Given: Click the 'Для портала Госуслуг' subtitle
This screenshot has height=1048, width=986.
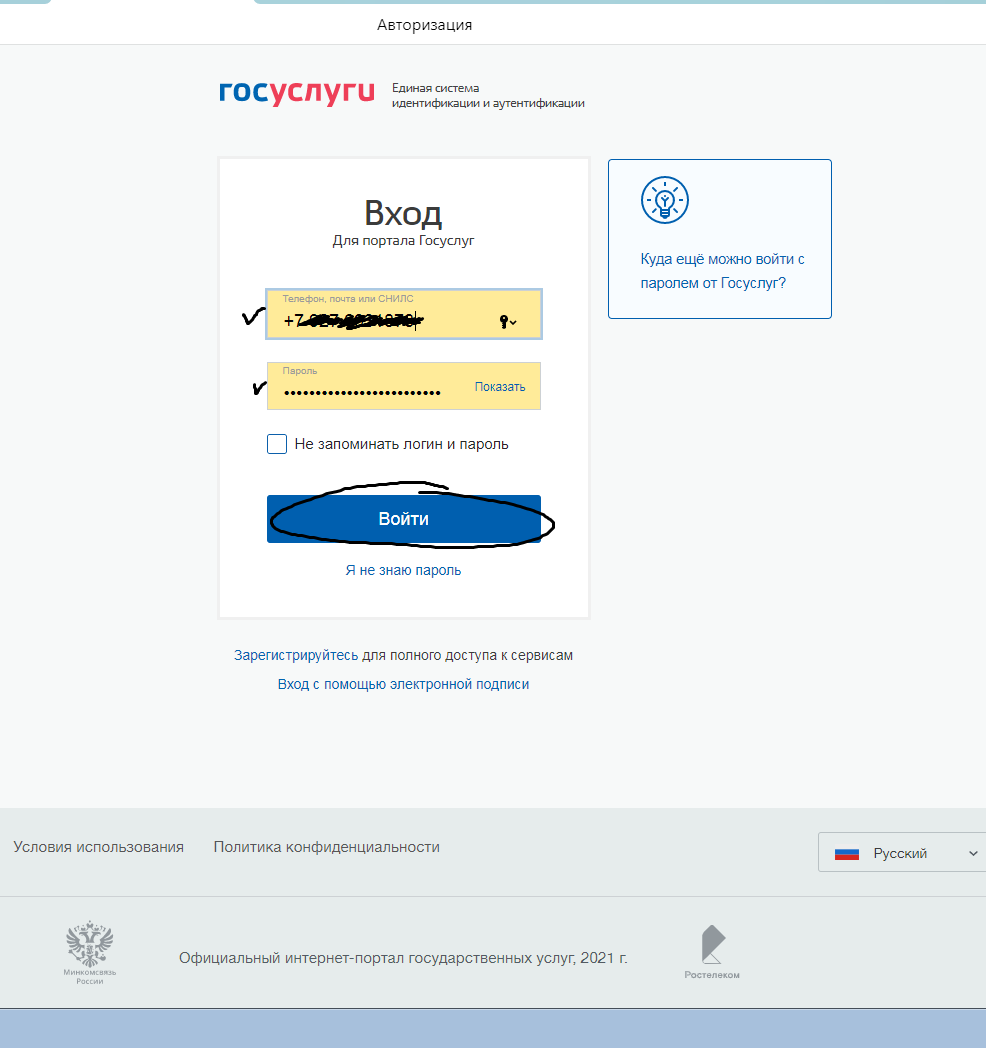Looking at the screenshot, I should tap(403, 241).
